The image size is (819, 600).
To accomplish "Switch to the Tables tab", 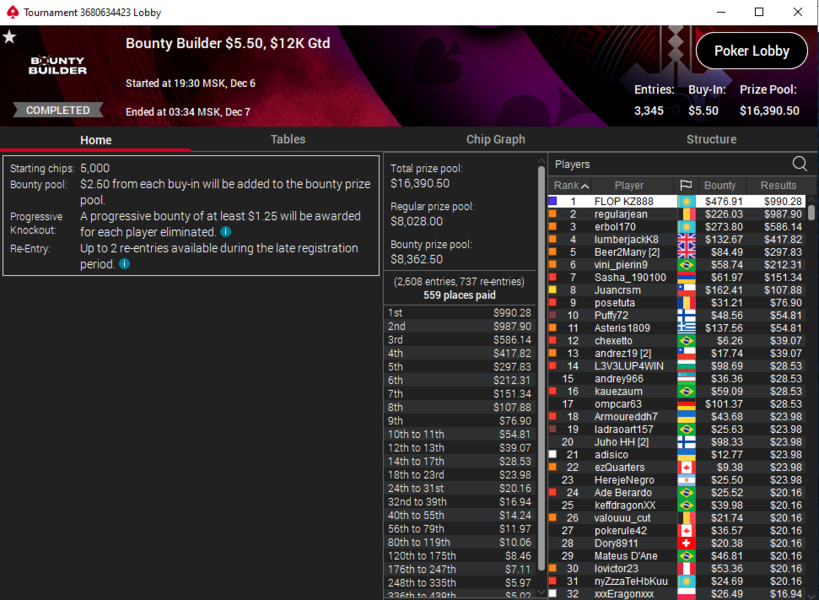I will tap(288, 139).
